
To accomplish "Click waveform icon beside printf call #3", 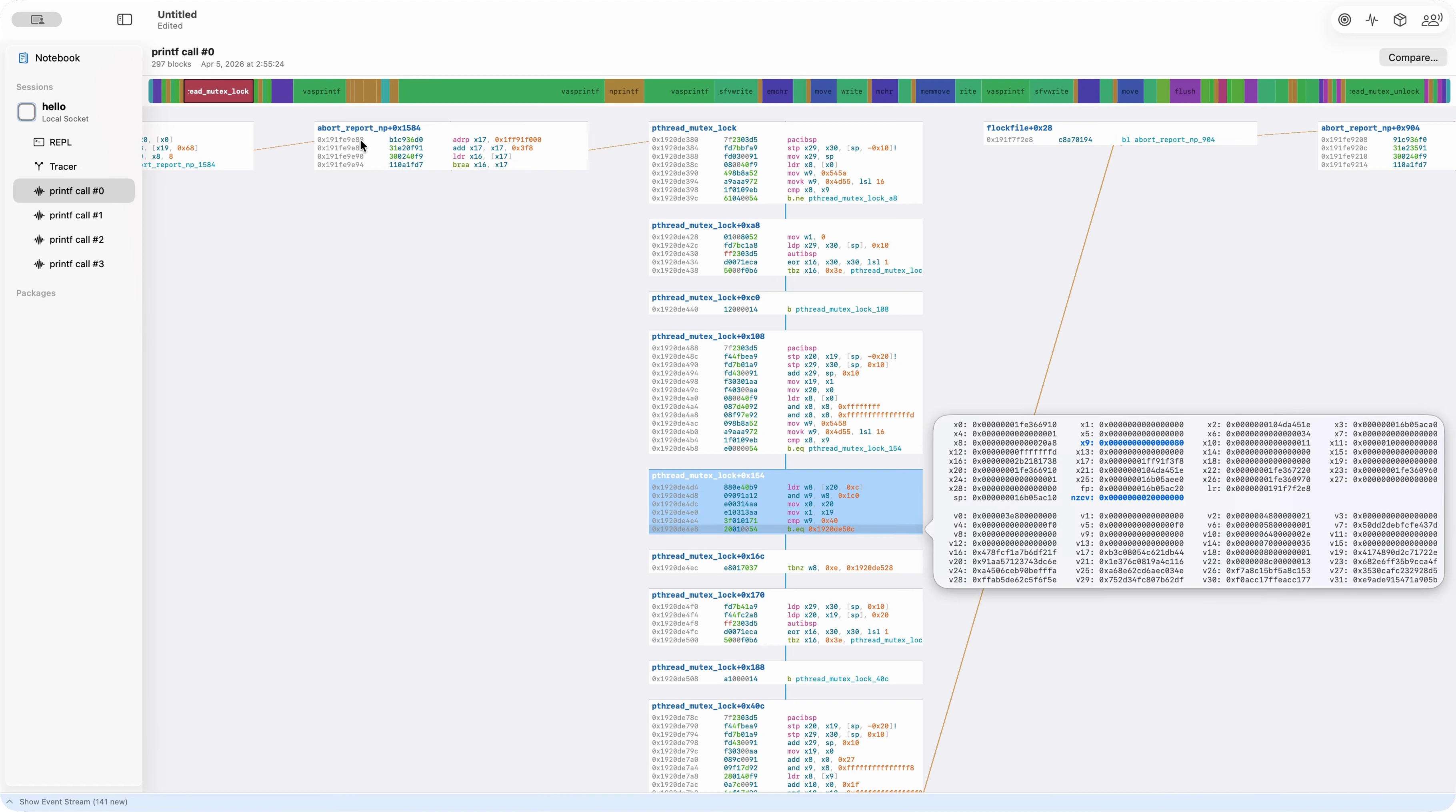I will [x=39, y=264].
